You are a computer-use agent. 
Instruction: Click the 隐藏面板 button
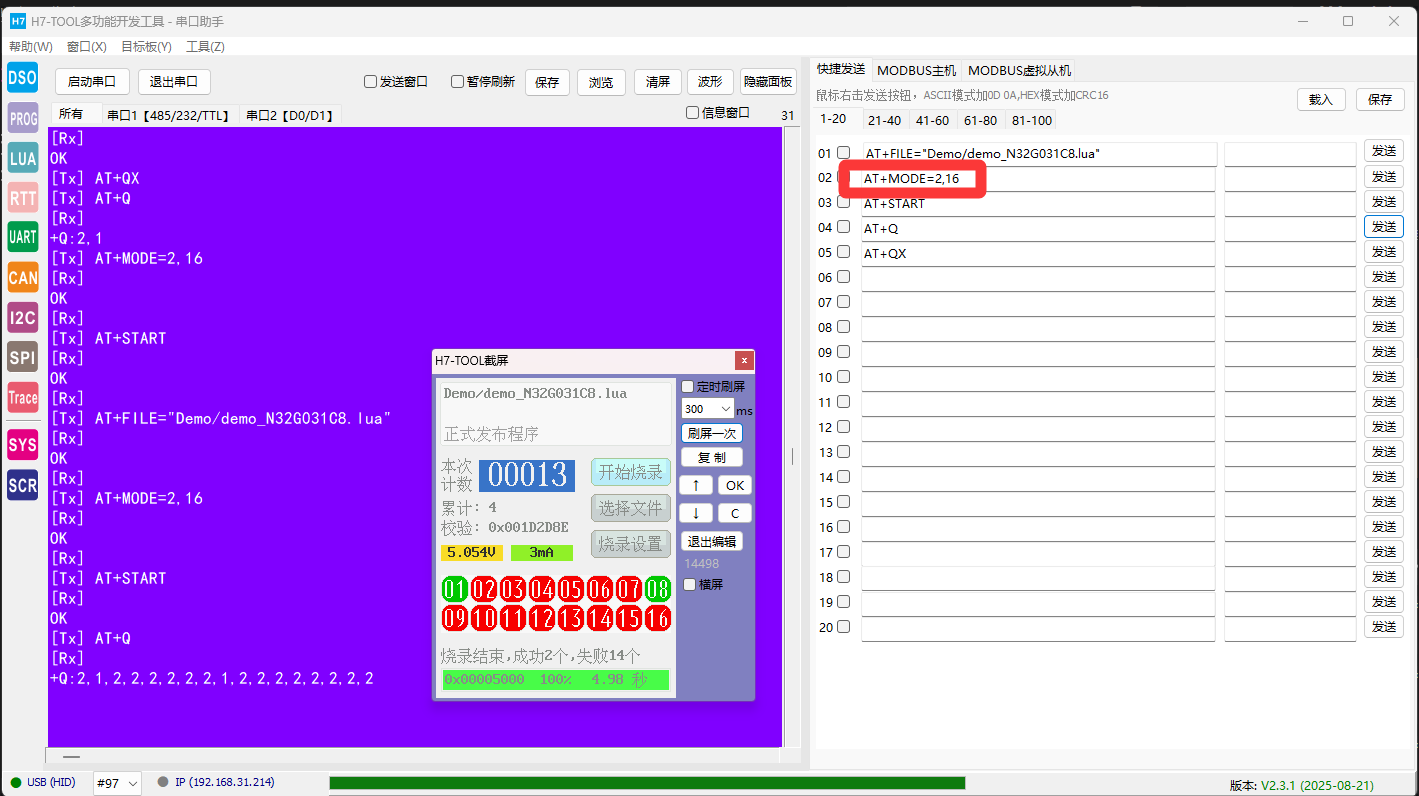tap(768, 82)
